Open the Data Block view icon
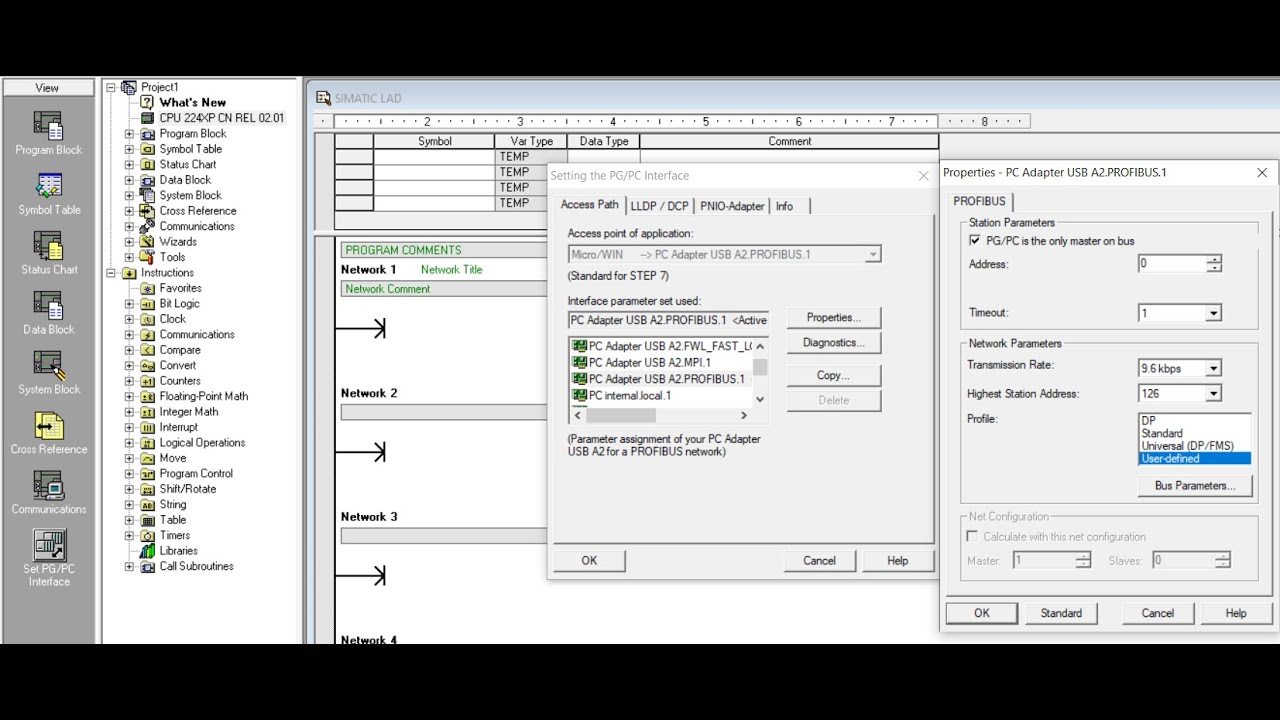The width and height of the screenshot is (1280, 720). coord(48,306)
